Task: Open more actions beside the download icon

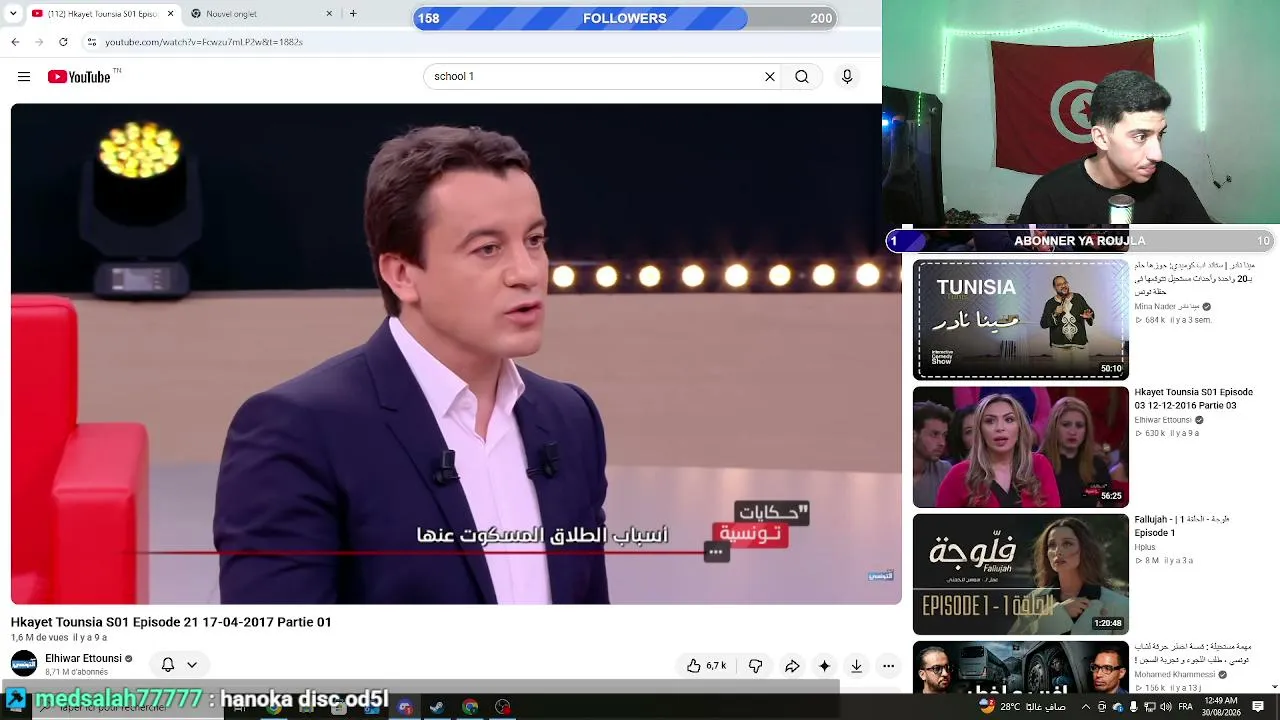Action: [888, 666]
